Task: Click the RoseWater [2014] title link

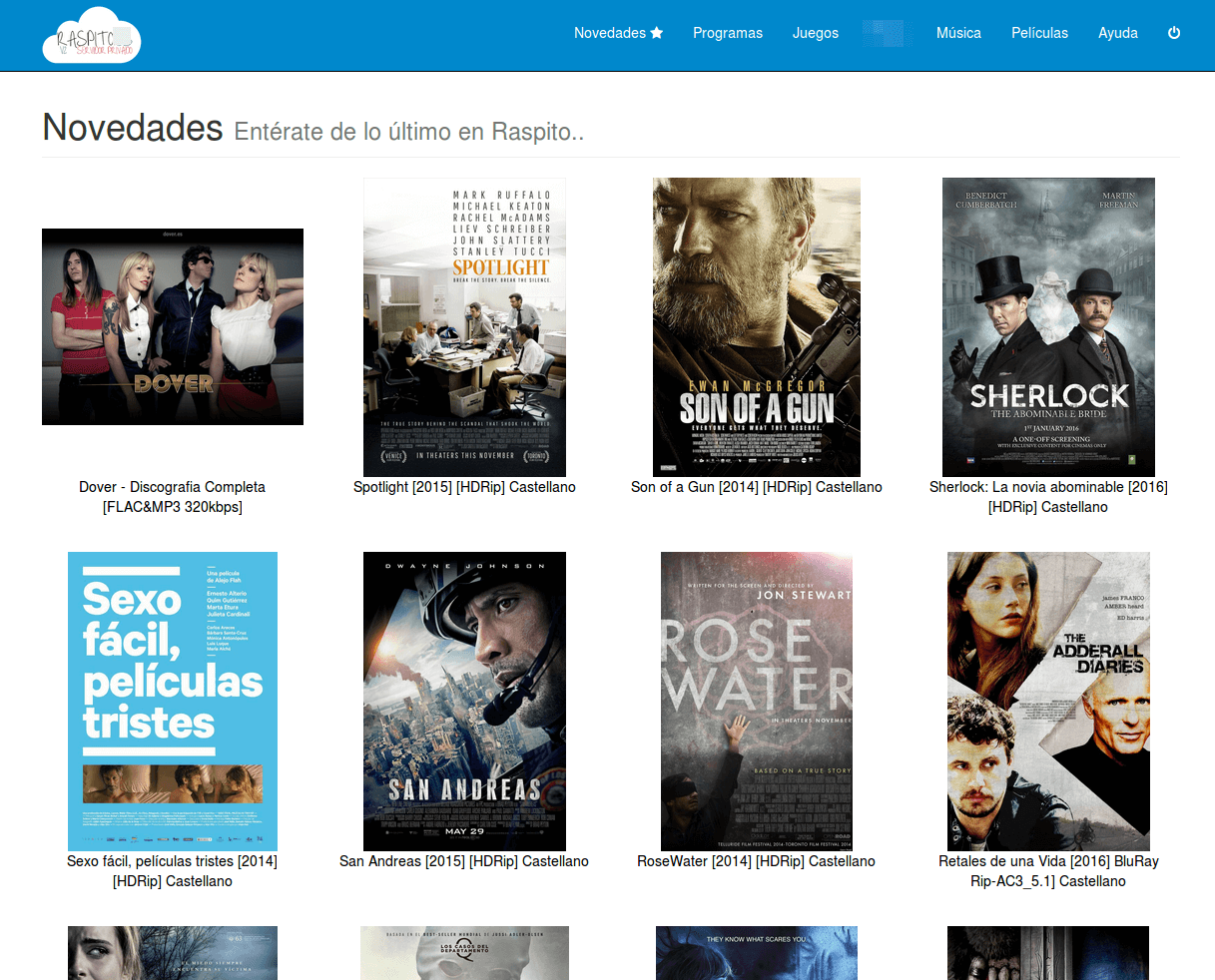Action: tap(756, 861)
